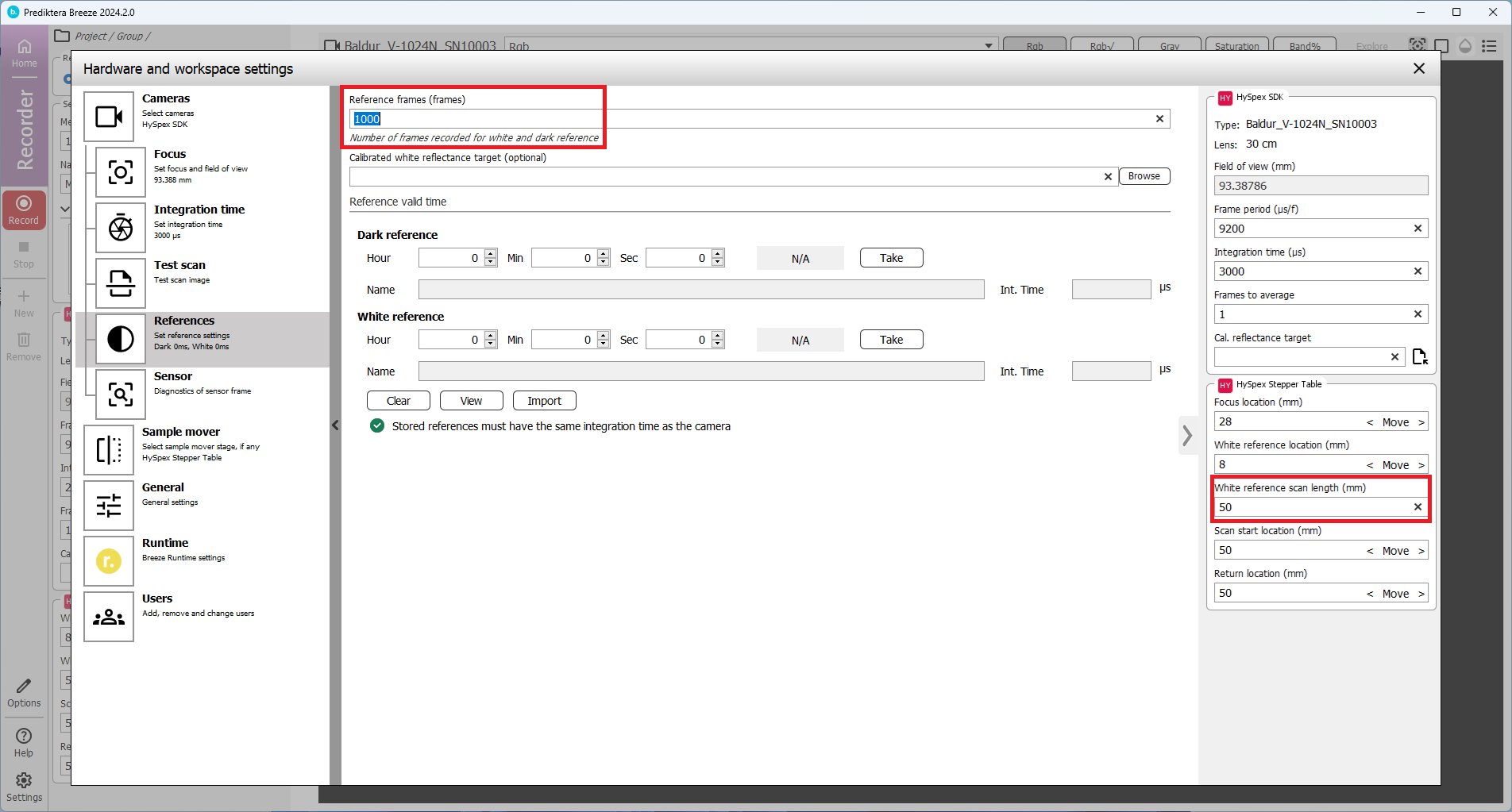This screenshot has width=1512, height=812.
Task: Open Breeze Runtime settings icon
Action: coord(109,561)
